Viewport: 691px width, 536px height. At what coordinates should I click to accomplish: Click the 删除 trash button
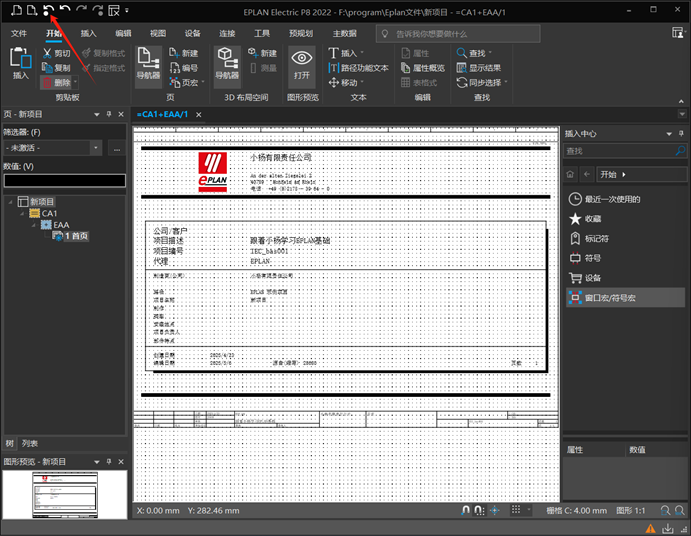[56, 82]
